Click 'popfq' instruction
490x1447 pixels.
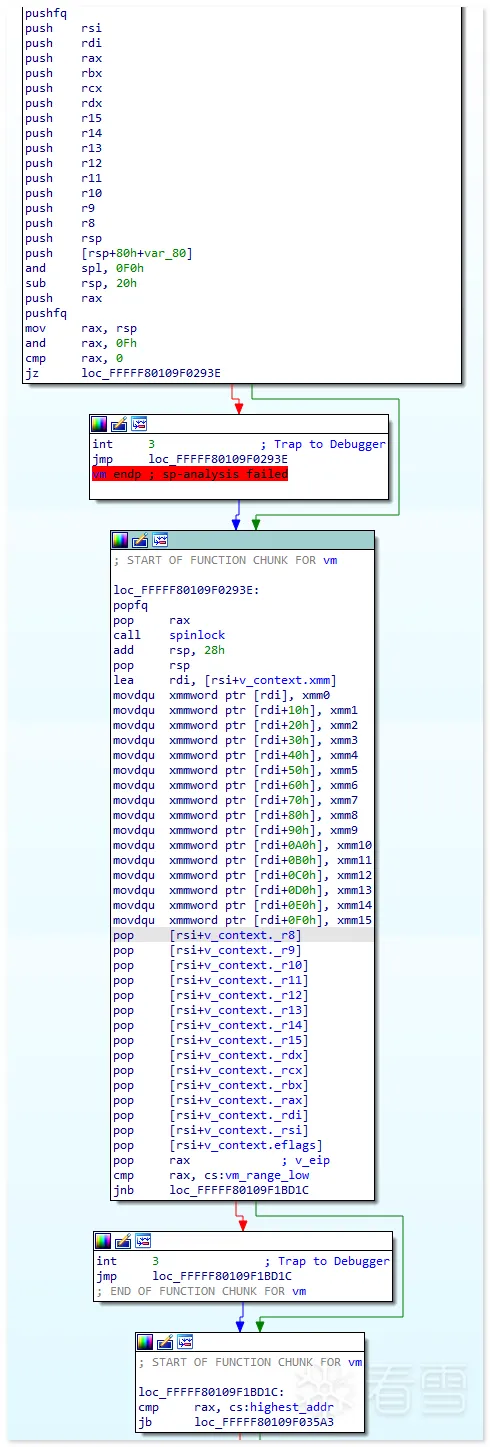tap(130, 605)
